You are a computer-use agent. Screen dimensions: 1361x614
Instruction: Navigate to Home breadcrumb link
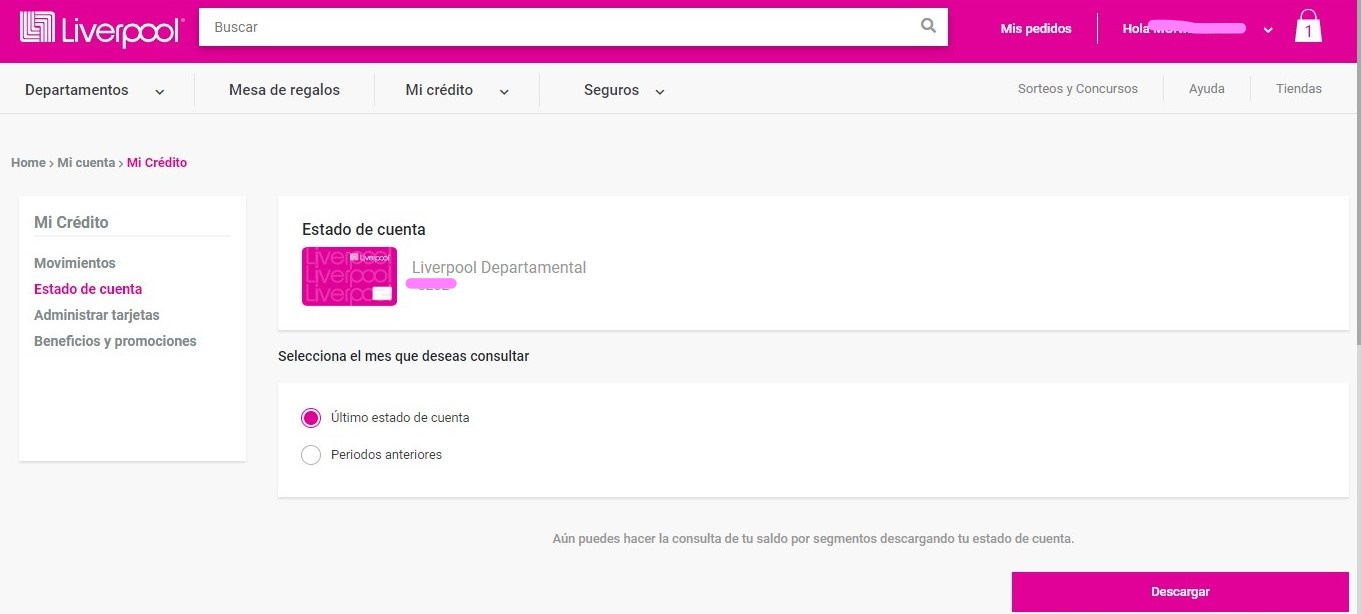click(x=28, y=162)
